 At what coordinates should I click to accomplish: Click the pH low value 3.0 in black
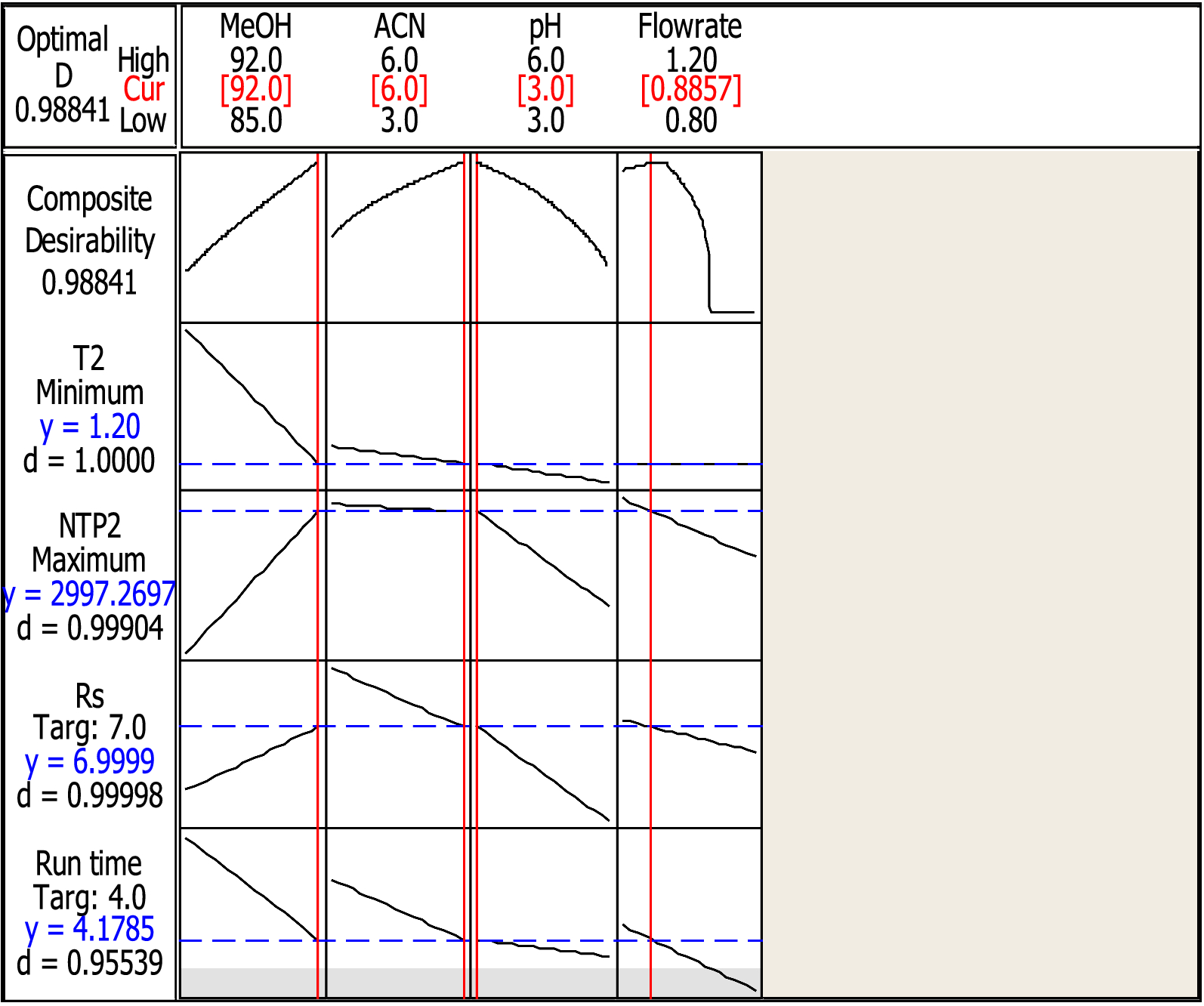click(x=545, y=121)
